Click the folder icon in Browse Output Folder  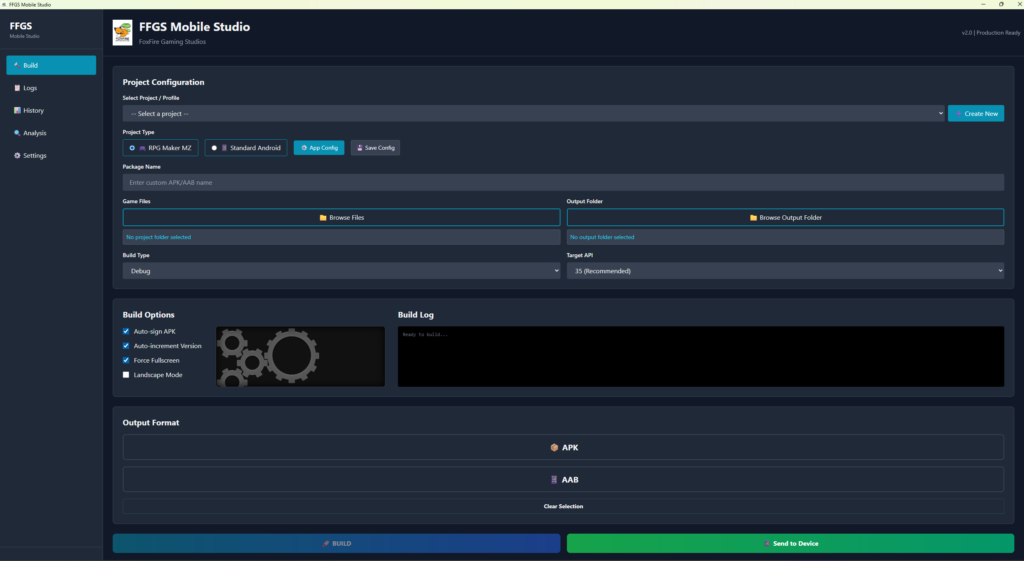click(x=753, y=217)
